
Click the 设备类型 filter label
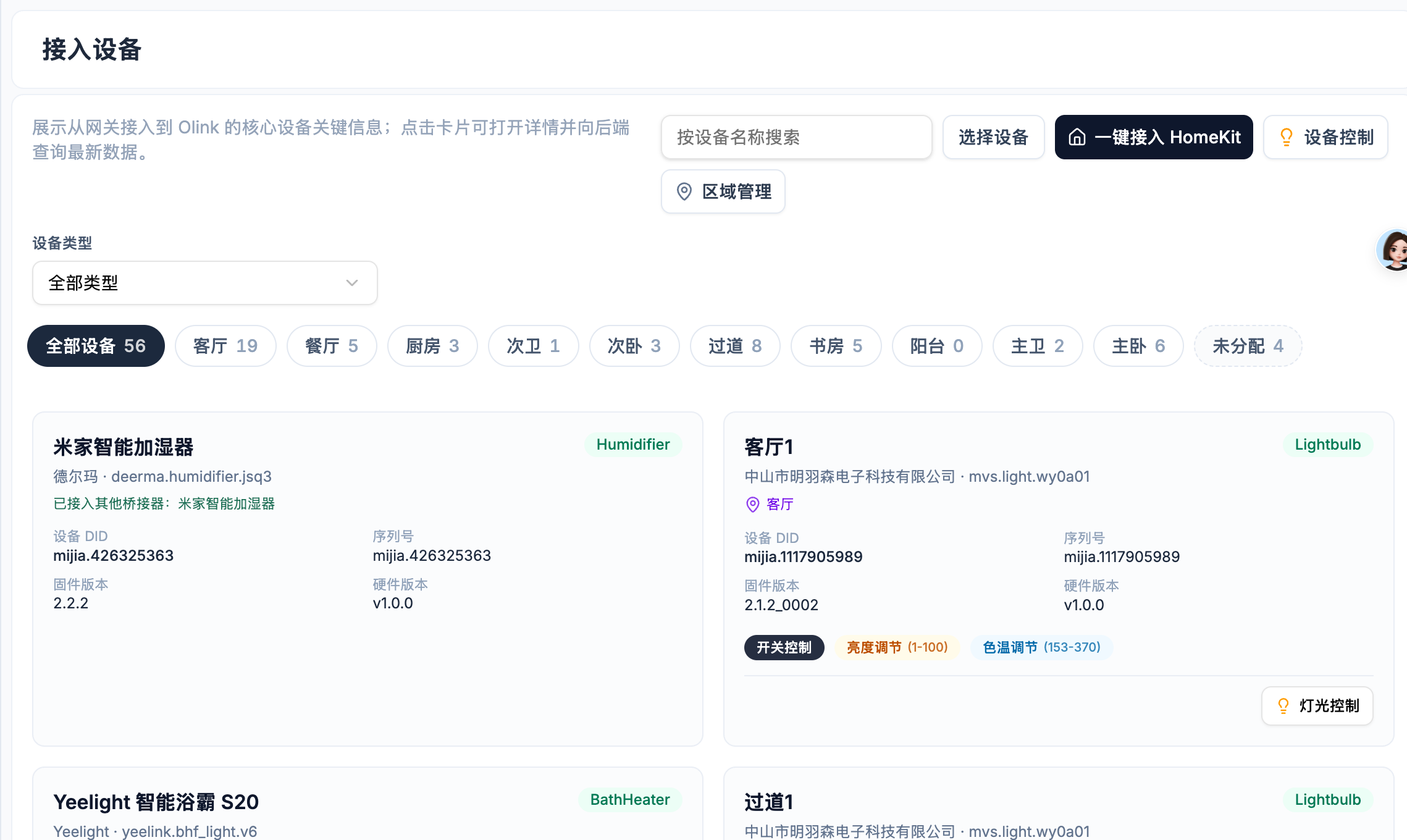(62, 243)
